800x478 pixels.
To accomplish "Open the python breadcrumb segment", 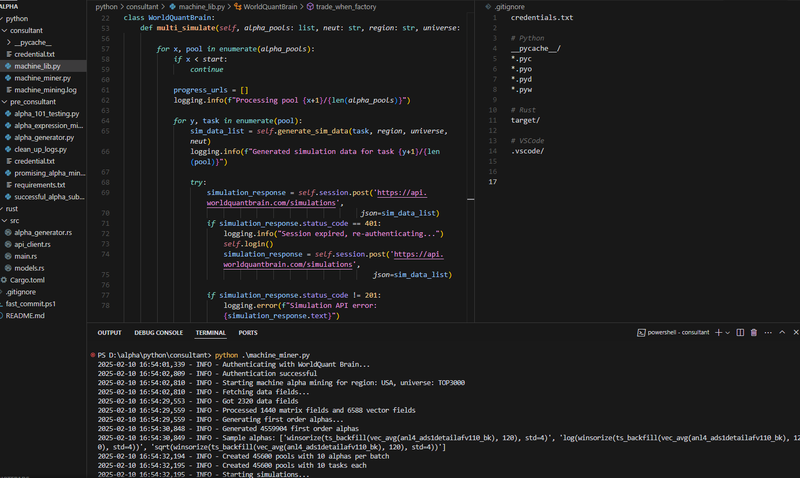I will click(106, 7).
